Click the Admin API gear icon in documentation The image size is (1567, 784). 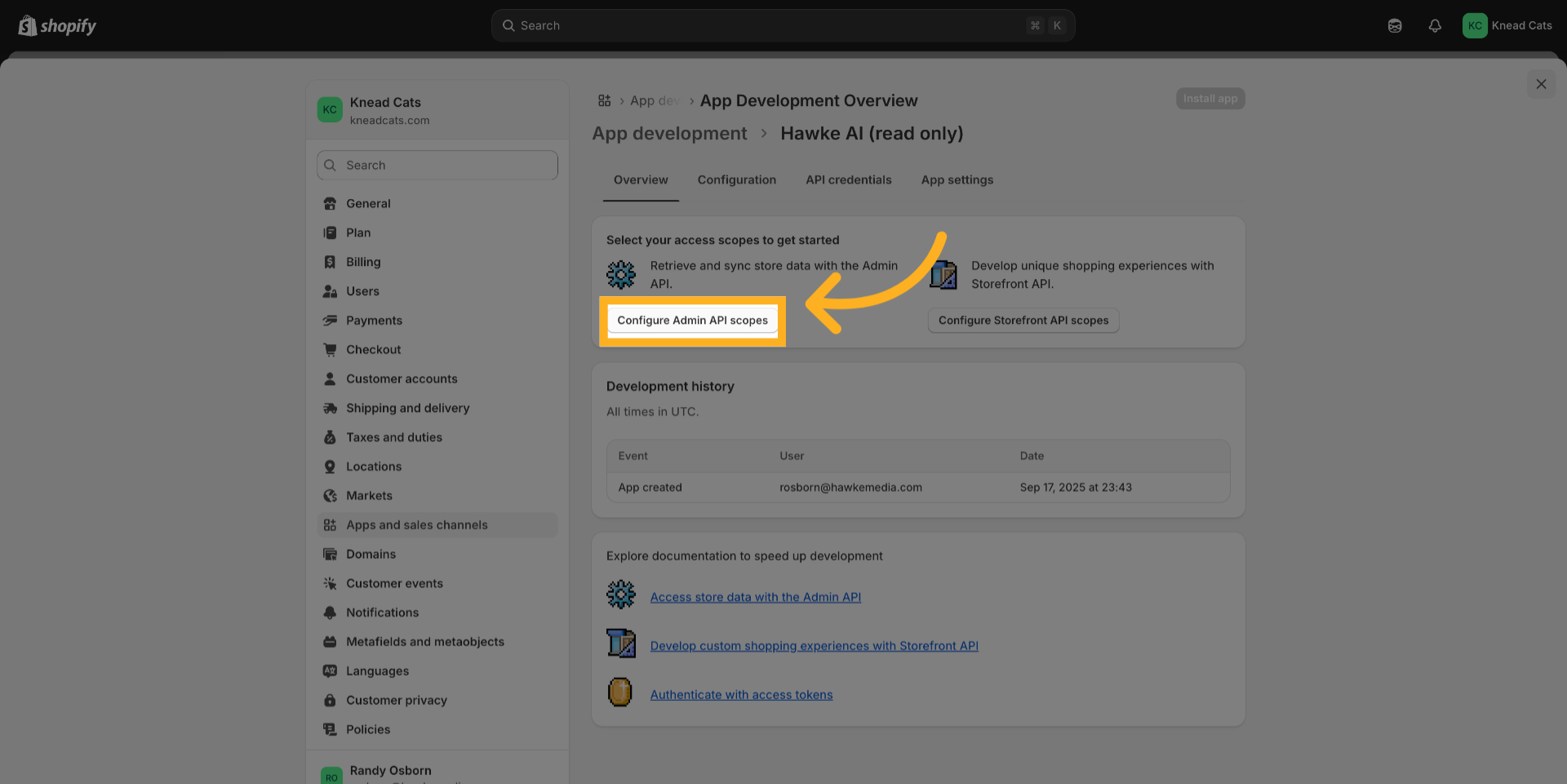pyautogui.click(x=621, y=595)
